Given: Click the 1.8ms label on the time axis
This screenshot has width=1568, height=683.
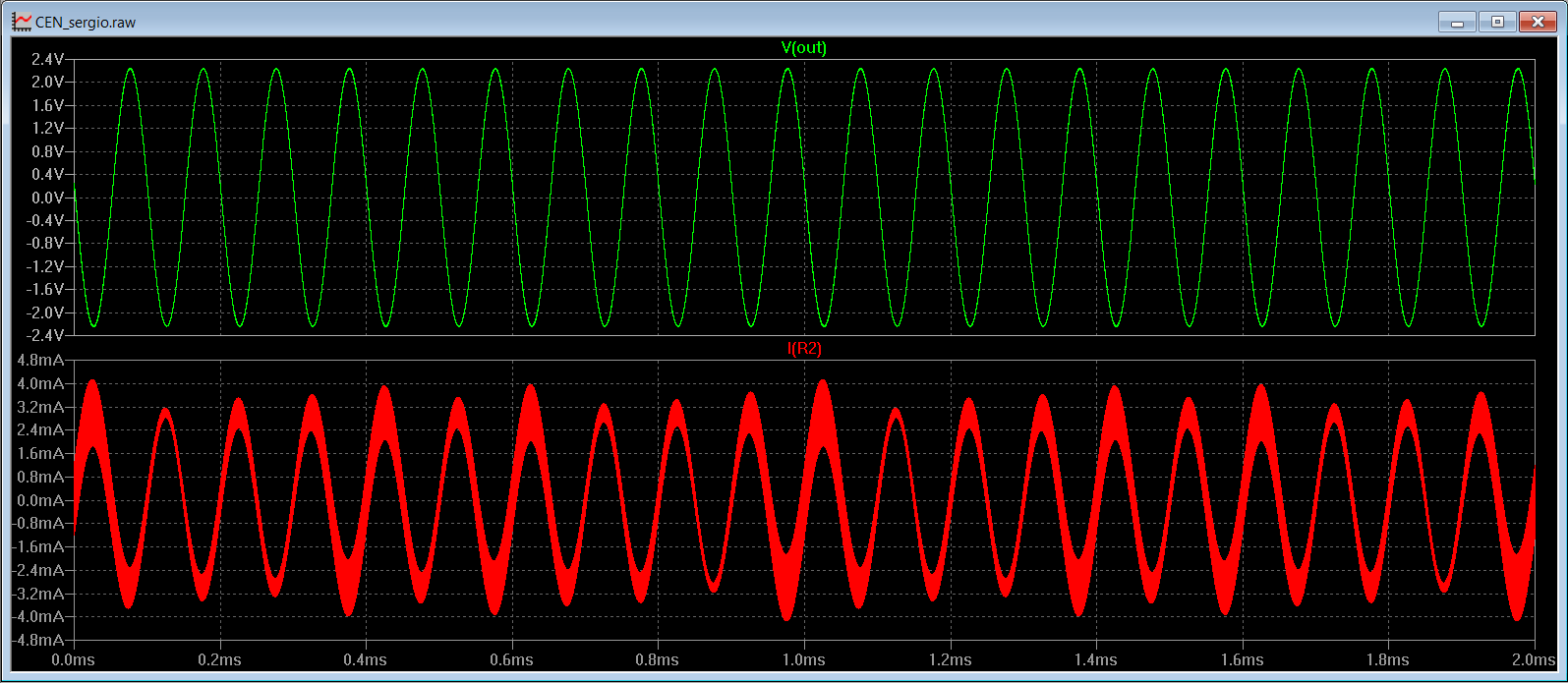Looking at the screenshot, I should pos(1387,660).
